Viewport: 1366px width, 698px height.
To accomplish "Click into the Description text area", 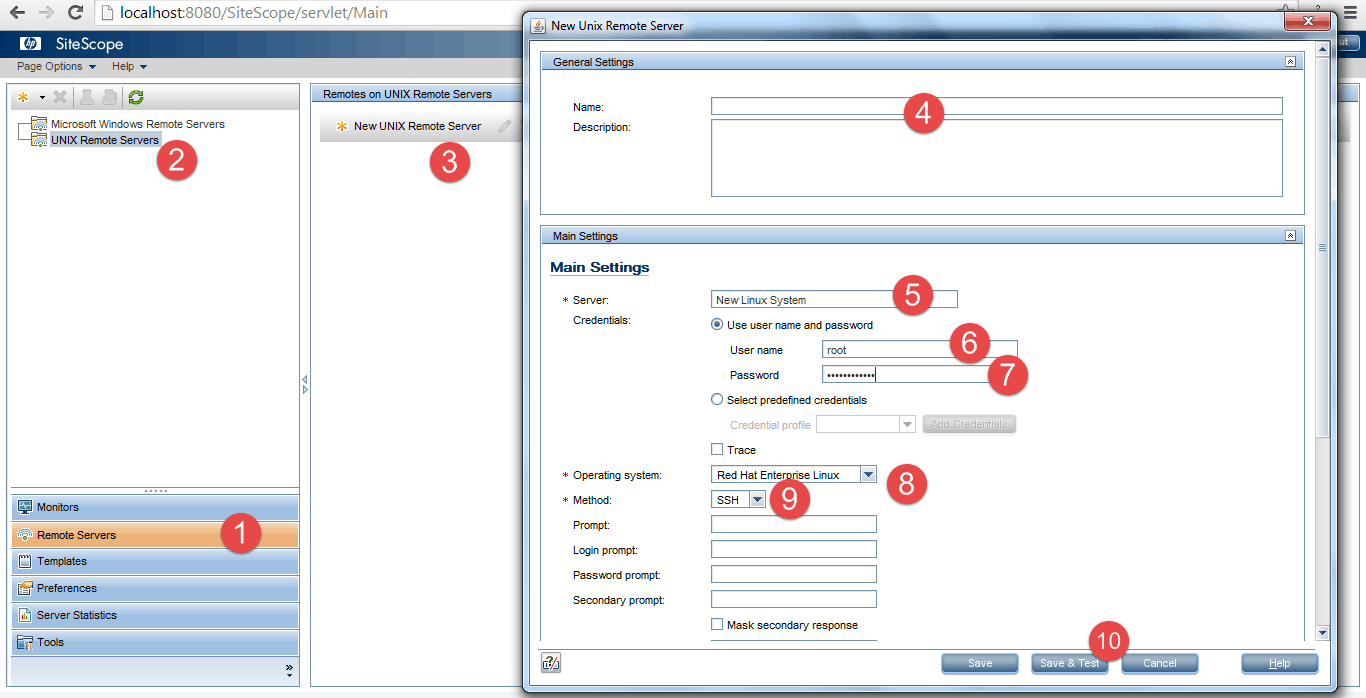I will coord(996,158).
